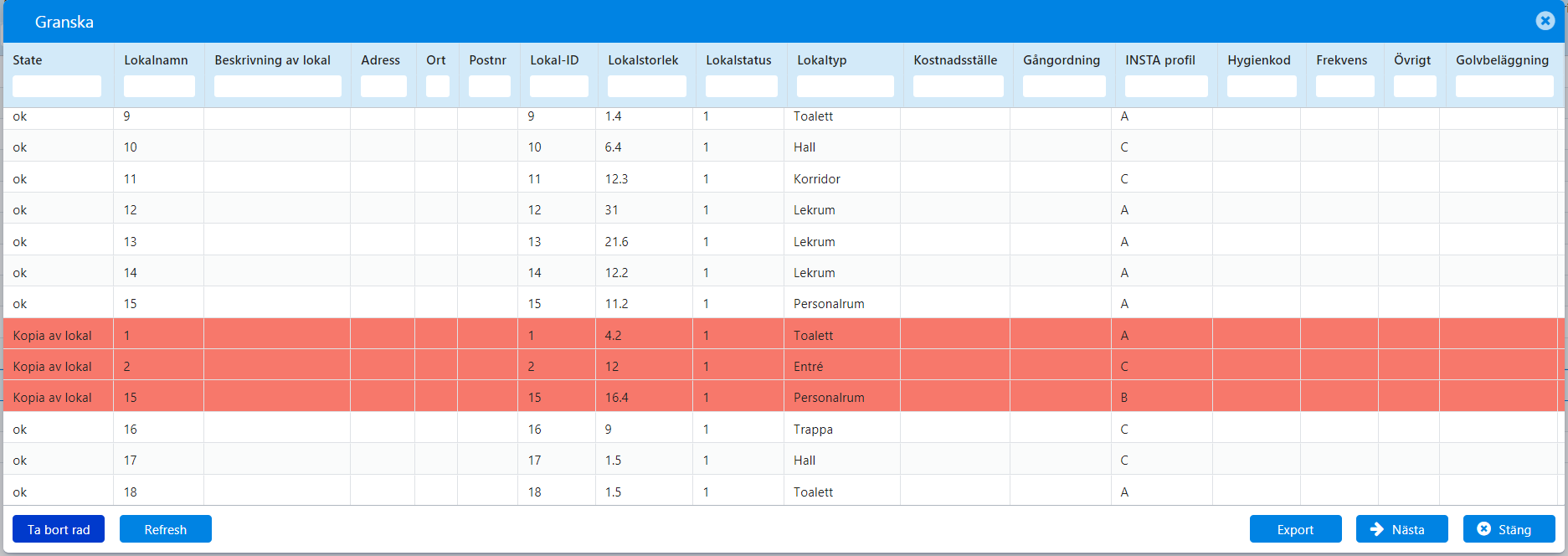Focus the Lokaltyp filter field
Viewport: 1568px width, 556px height.
tap(846, 86)
